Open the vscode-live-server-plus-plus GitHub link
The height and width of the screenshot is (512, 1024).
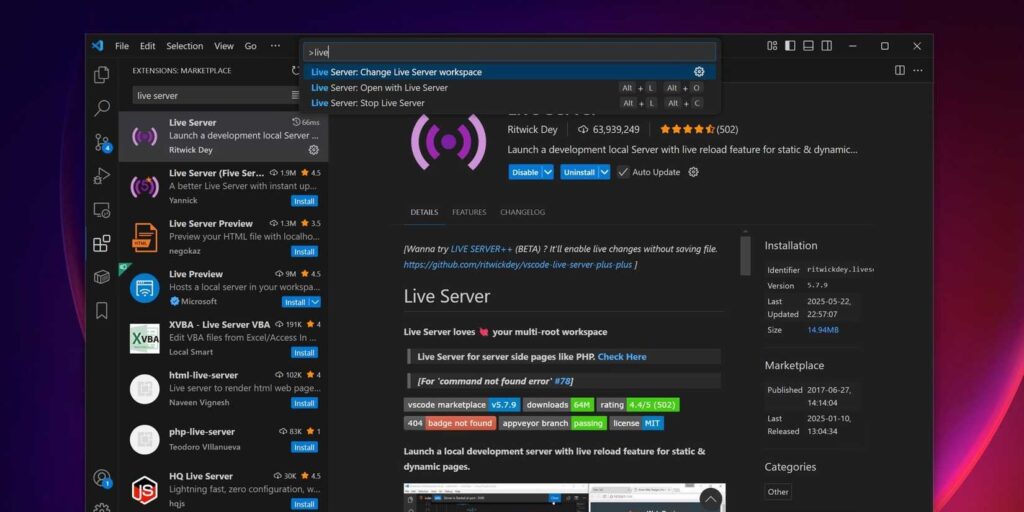[518, 264]
